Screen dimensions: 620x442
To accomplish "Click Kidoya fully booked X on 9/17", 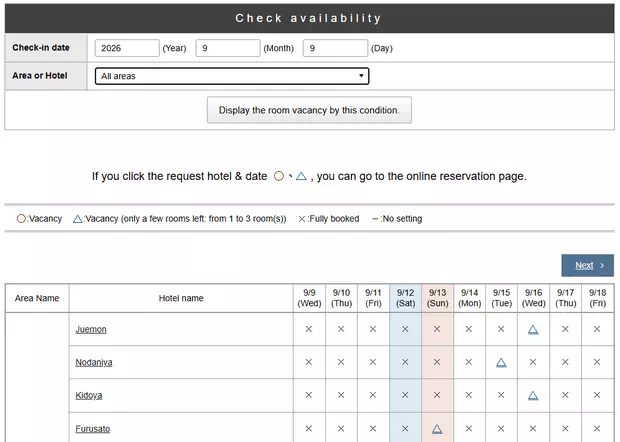I will [x=565, y=395].
